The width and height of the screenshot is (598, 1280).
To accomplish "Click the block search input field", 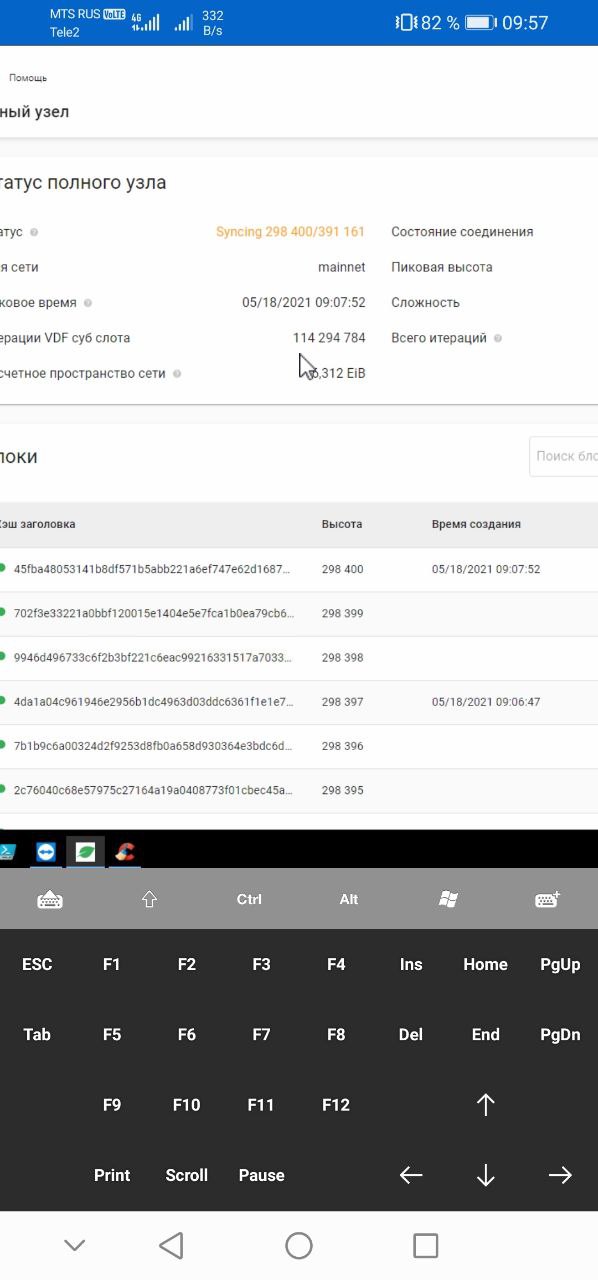I will (x=564, y=456).
